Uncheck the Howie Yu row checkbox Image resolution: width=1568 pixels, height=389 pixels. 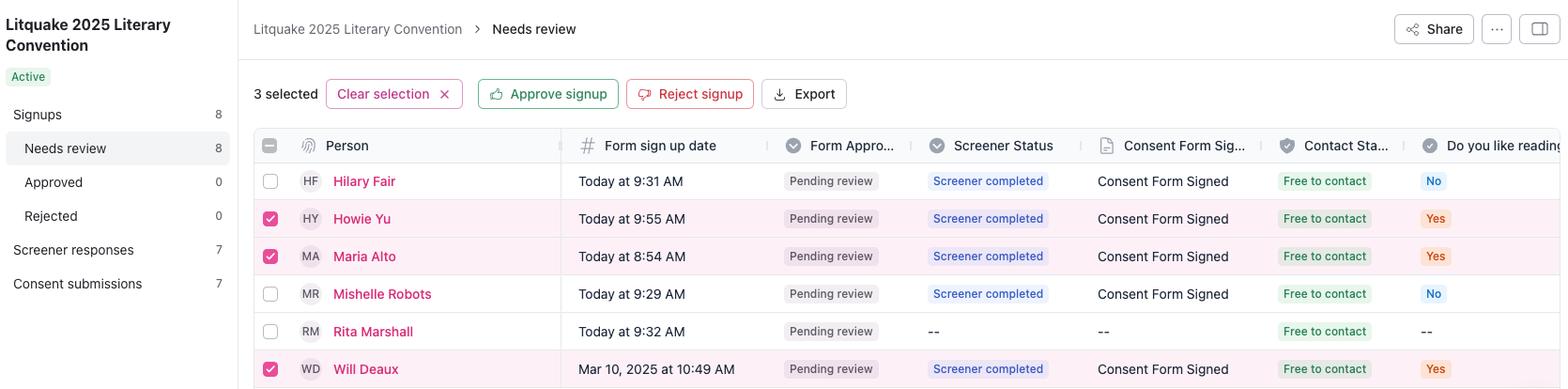pyautogui.click(x=270, y=219)
